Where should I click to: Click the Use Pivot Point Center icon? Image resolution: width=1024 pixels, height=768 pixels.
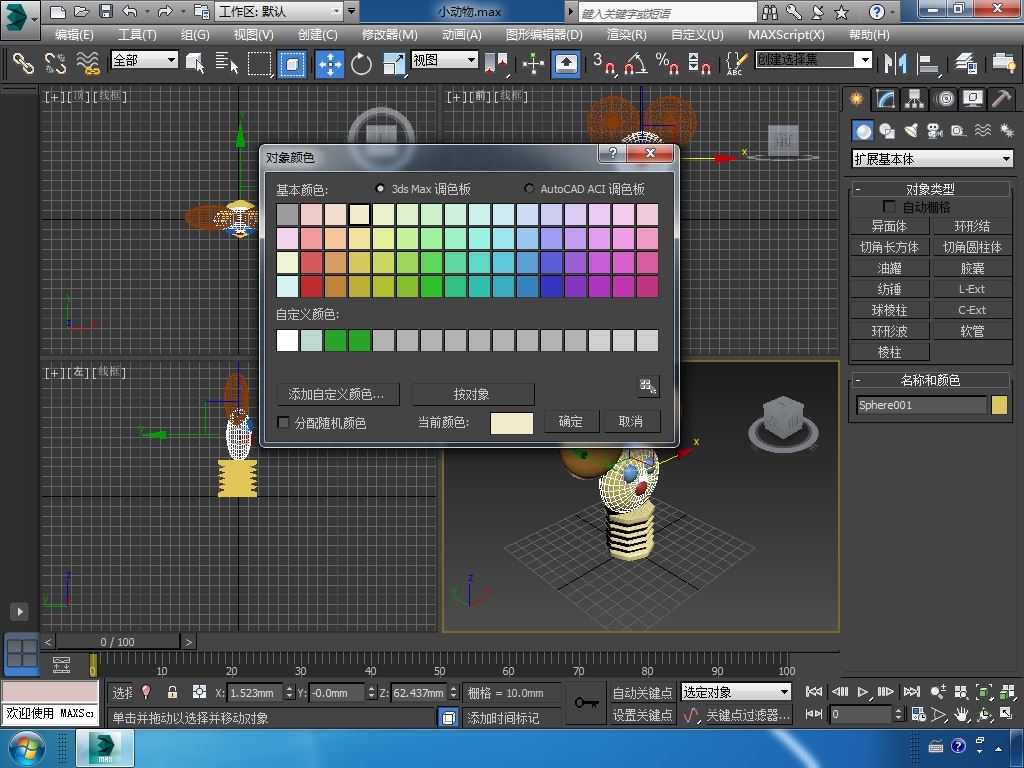coord(496,63)
